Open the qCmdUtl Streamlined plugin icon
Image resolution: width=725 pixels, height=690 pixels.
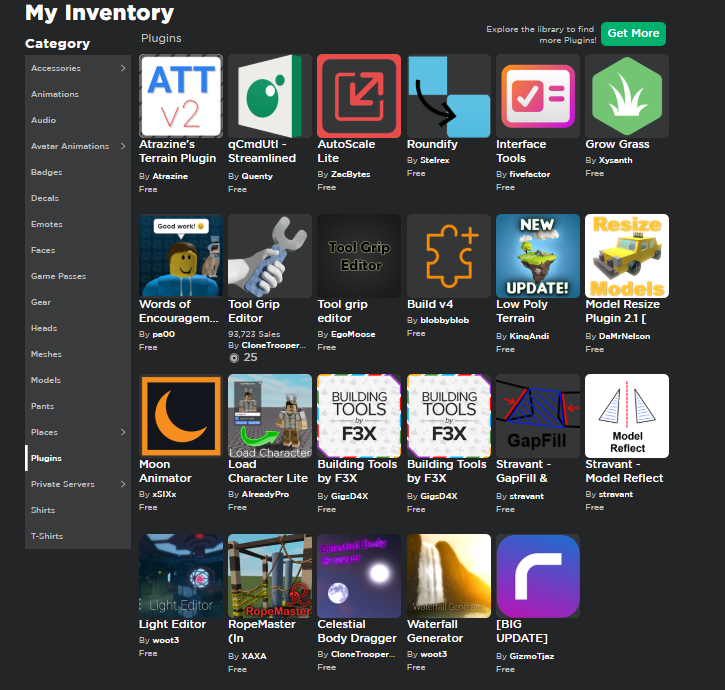(270, 96)
